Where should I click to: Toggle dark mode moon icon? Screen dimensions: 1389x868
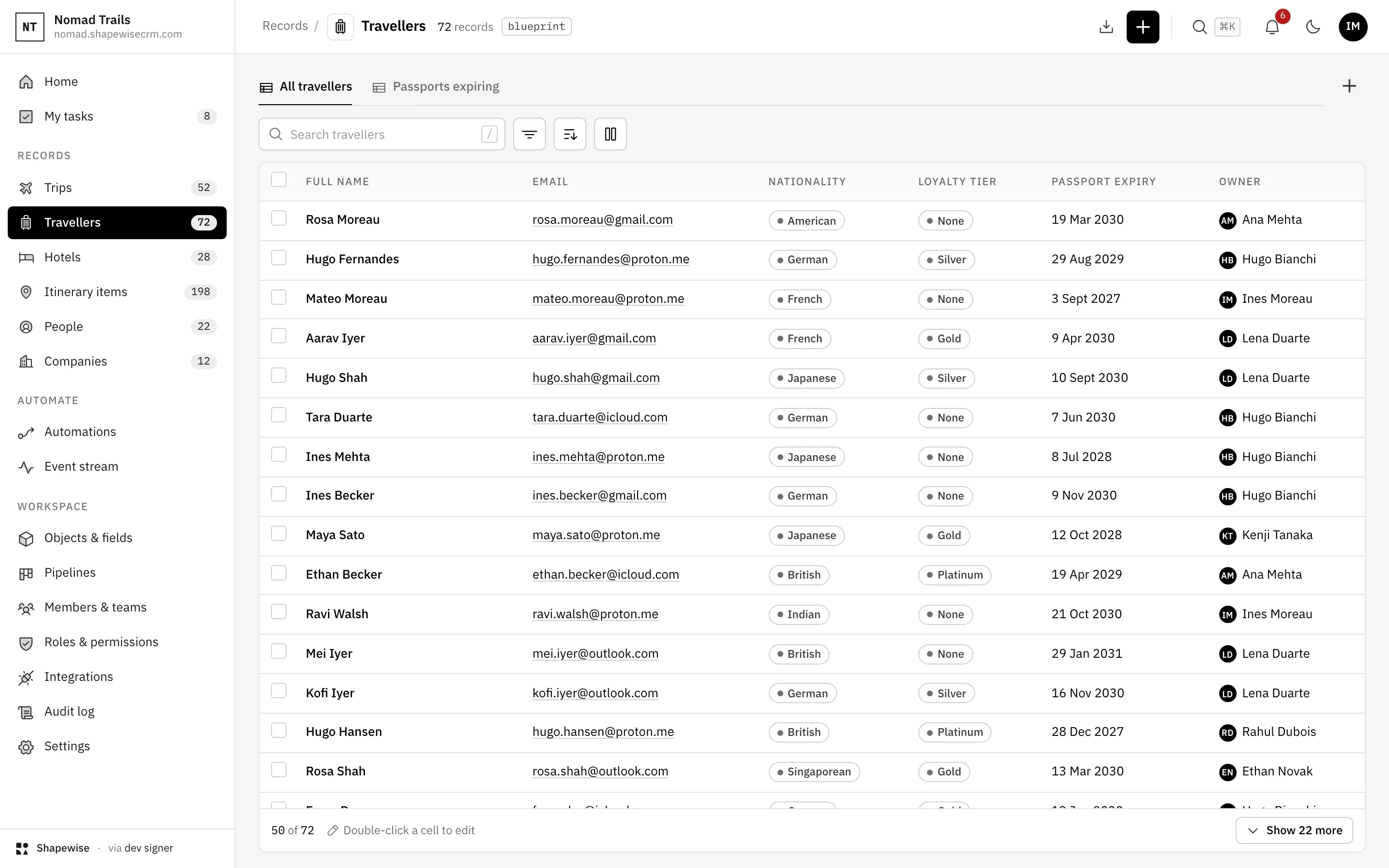(x=1313, y=27)
